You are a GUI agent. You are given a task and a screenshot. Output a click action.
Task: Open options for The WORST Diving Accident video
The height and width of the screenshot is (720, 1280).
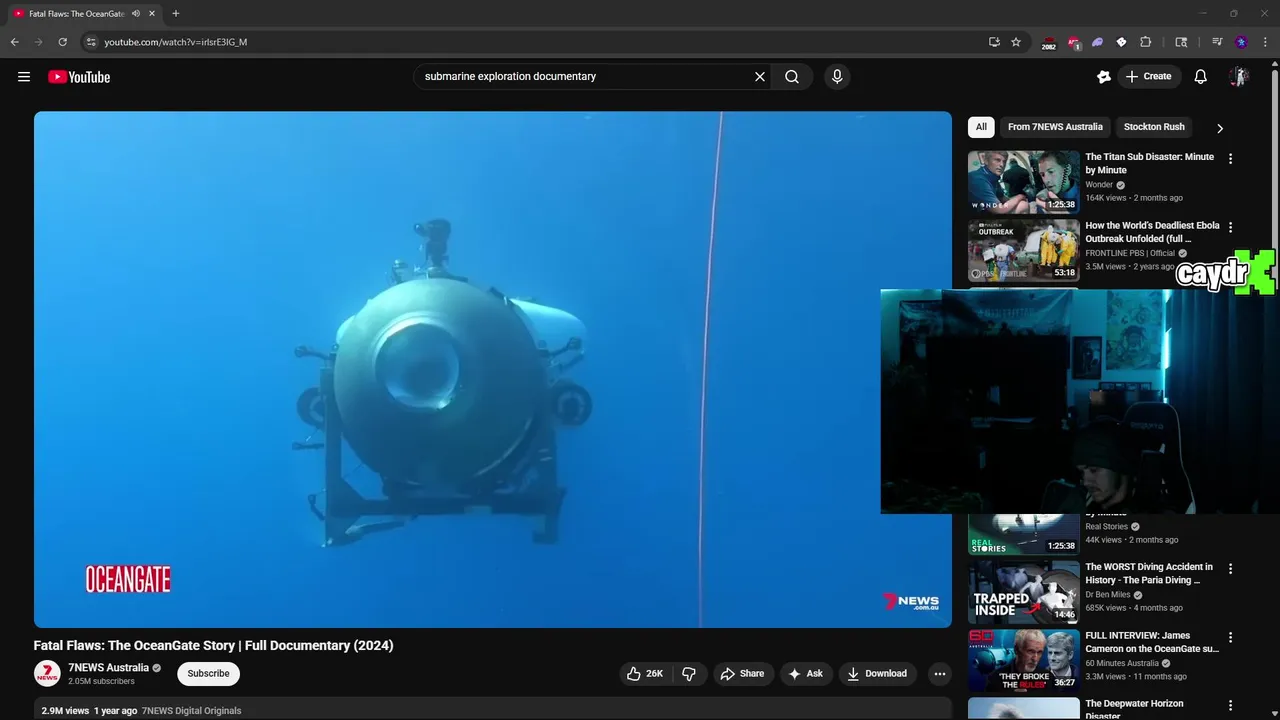pyautogui.click(x=1231, y=568)
